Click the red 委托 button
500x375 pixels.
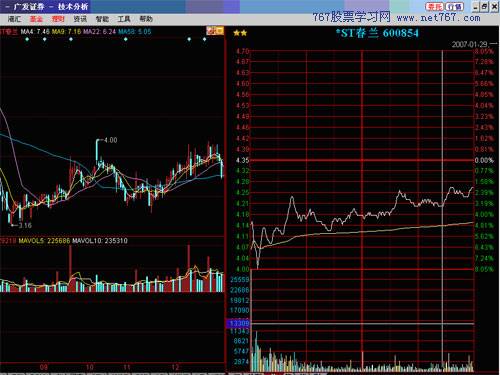coord(435,7)
